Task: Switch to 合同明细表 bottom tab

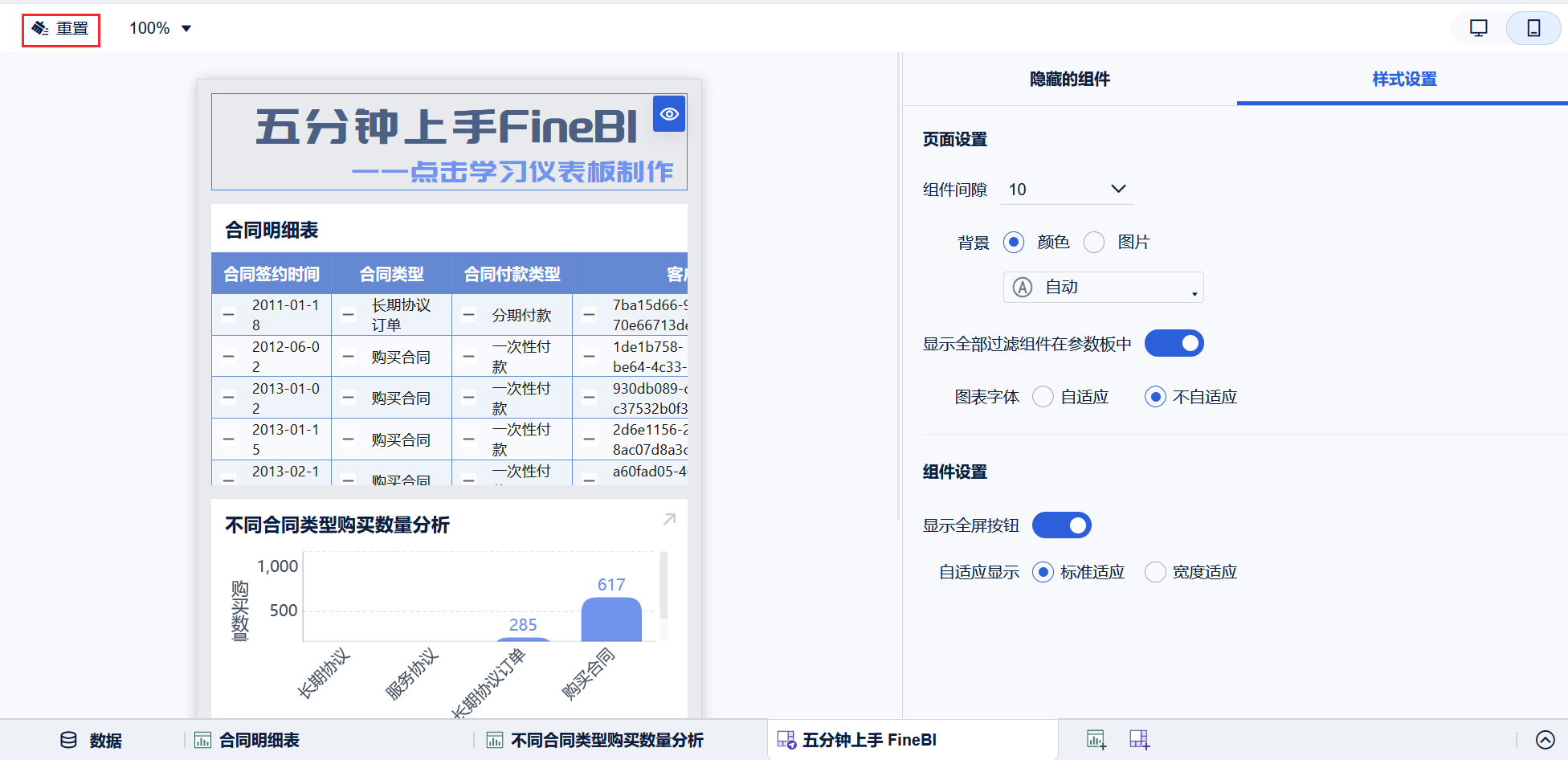Action: 247,740
